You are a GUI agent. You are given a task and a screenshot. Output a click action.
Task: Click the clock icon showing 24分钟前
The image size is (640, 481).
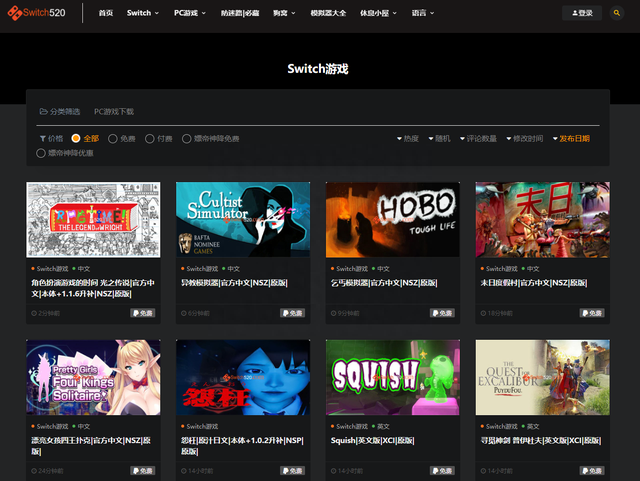coord(34,471)
